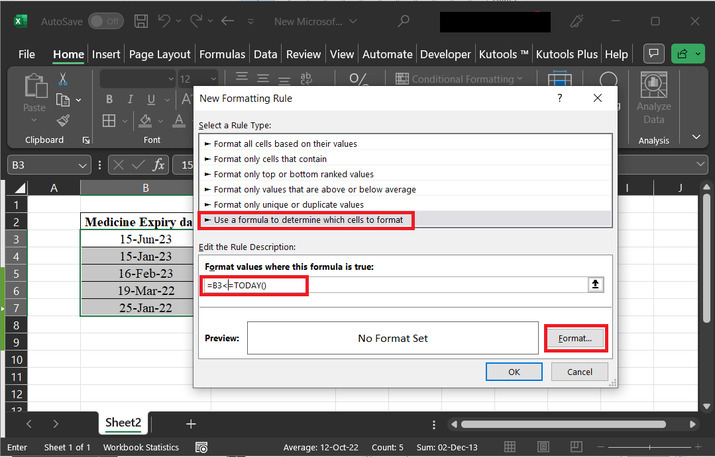Click Workbook Statistics in status bar
Image resolution: width=715 pixels, height=457 pixels.
pyautogui.click(x=141, y=447)
